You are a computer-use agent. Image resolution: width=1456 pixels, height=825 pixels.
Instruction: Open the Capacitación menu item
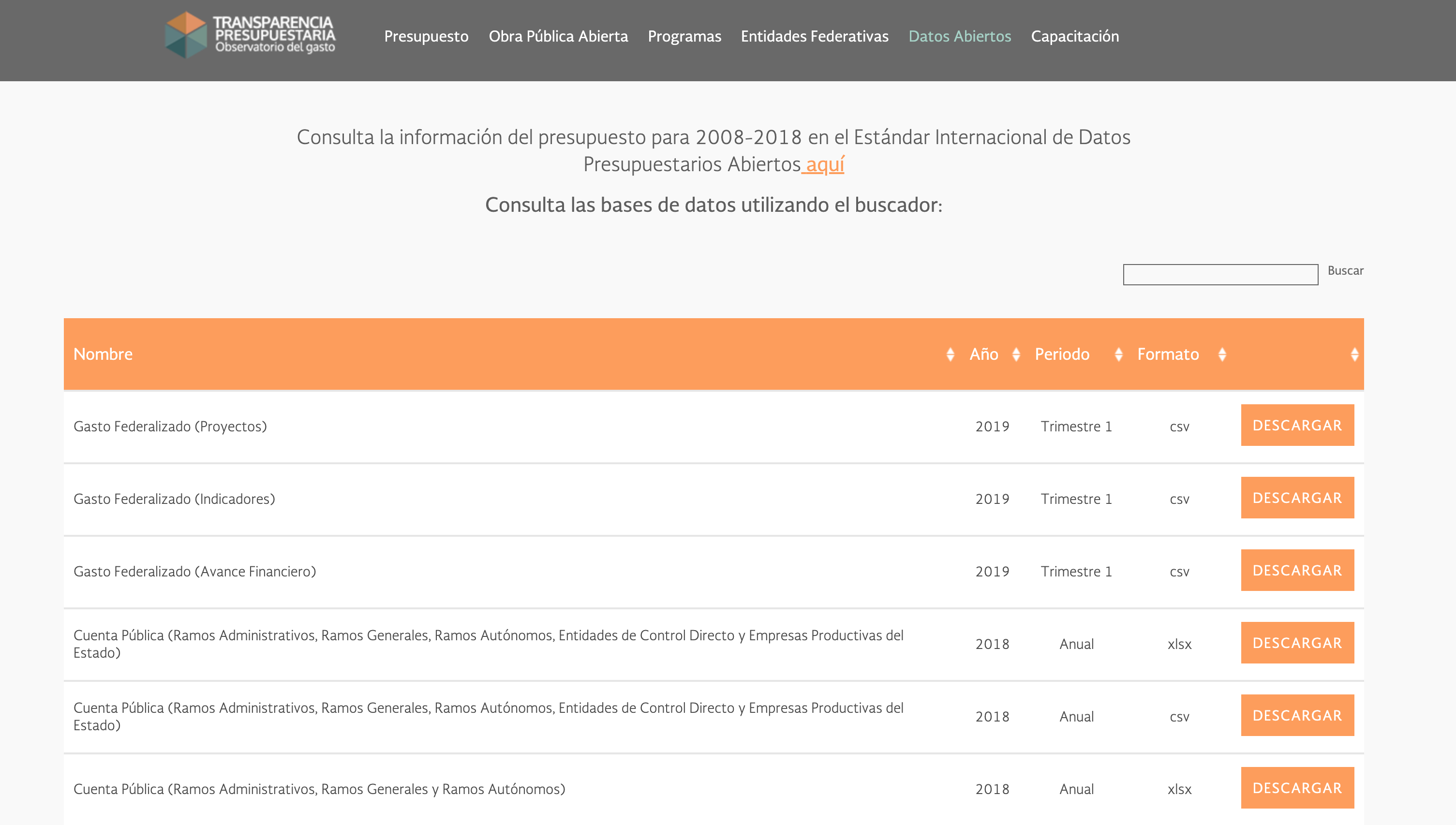(x=1075, y=36)
